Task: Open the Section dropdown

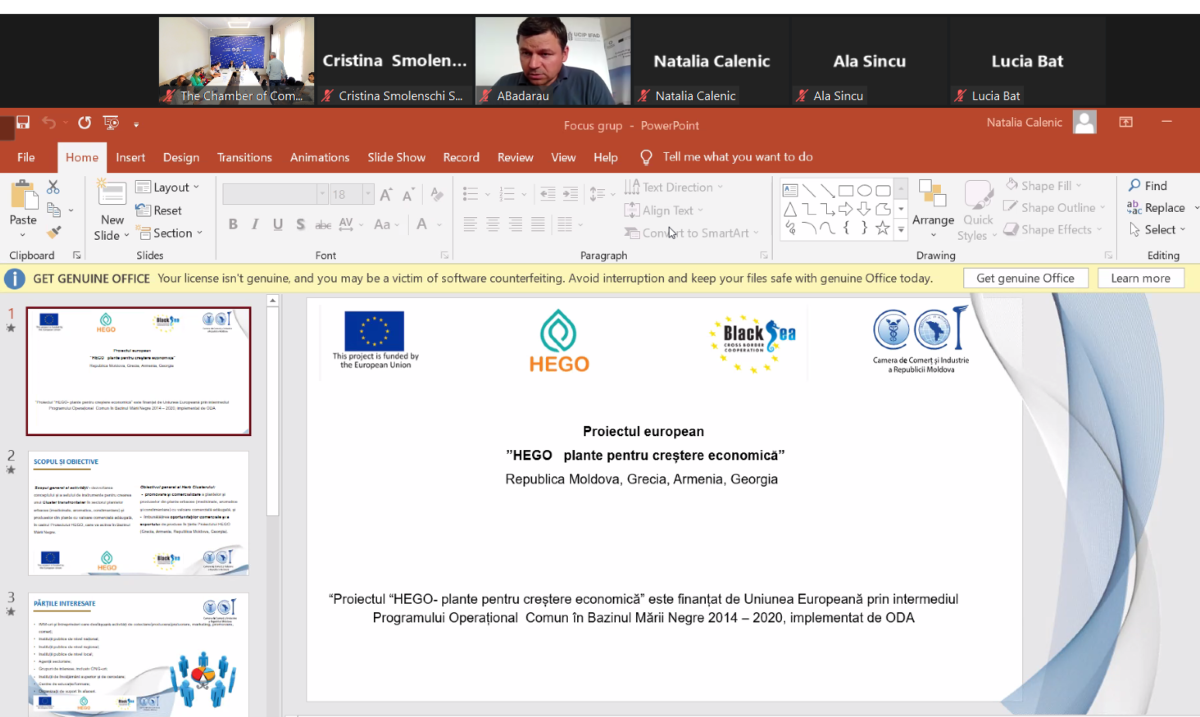Action: click(168, 233)
